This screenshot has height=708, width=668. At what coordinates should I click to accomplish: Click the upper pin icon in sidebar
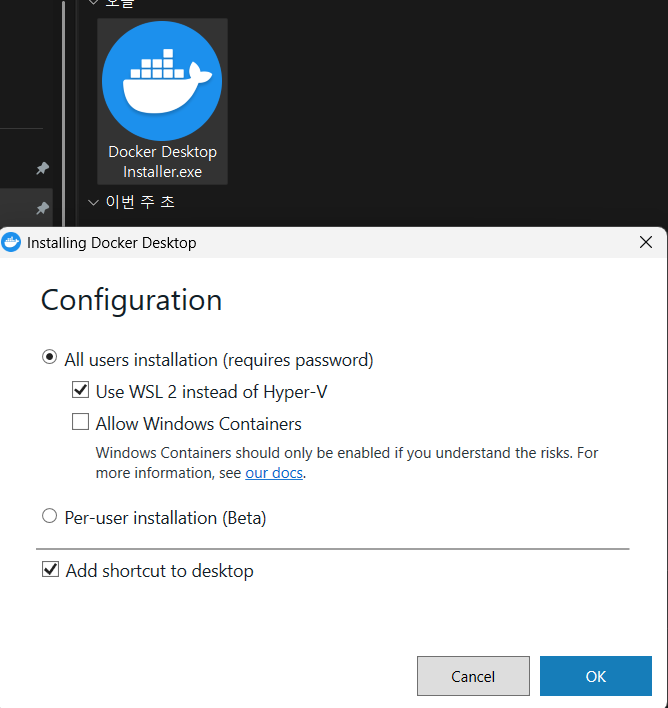click(42, 168)
